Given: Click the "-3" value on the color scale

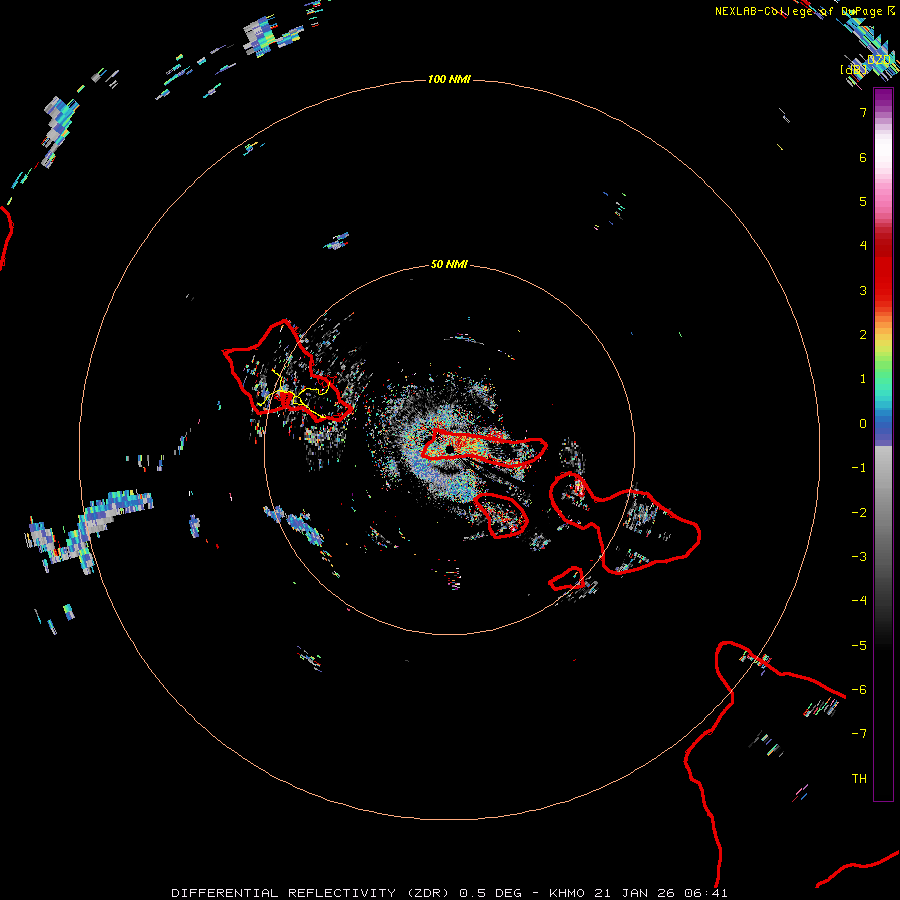Looking at the screenshot, I should click(859, 557).
